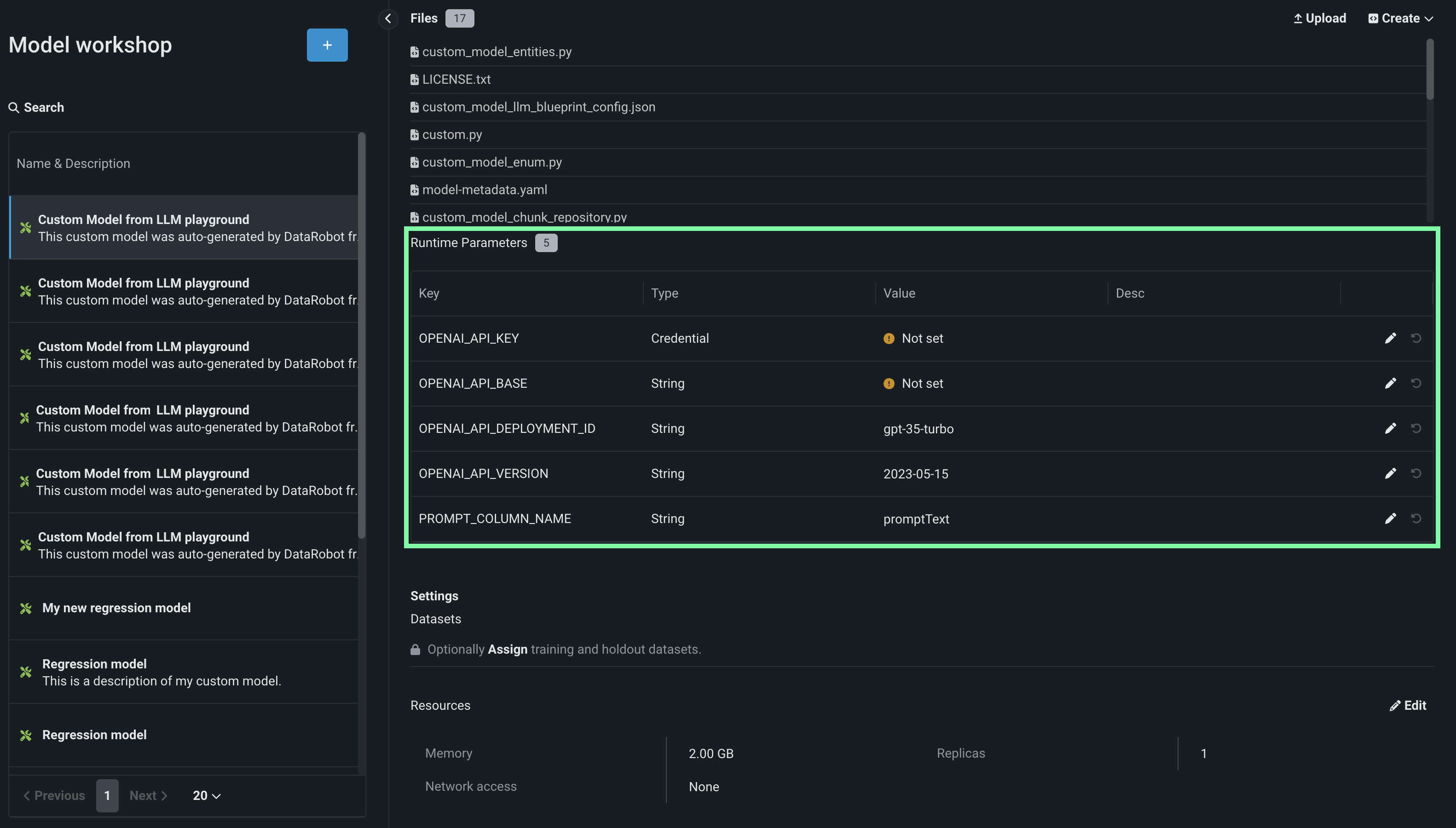Reset the OPENAI_API_VERSION parameter value

1416,473
